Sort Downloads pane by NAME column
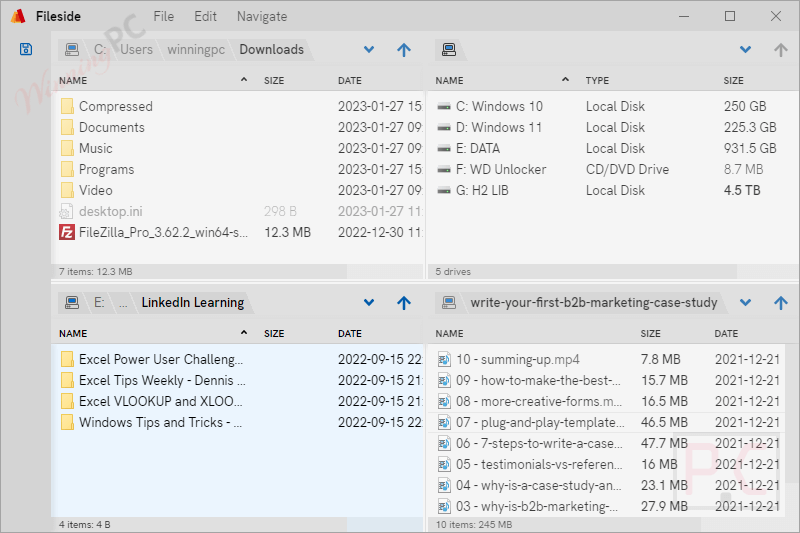This screenshot has width=800, height=533. pyautogui.click(x=73, y=81)
